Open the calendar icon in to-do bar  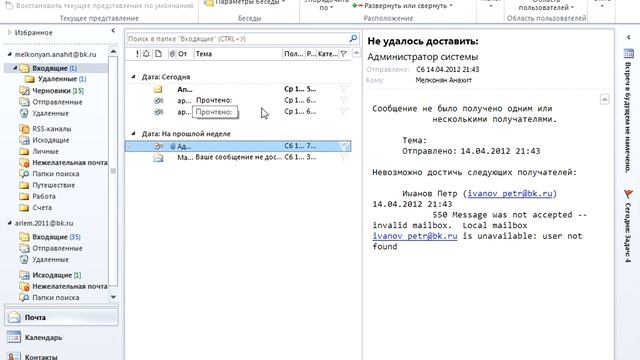629,53
